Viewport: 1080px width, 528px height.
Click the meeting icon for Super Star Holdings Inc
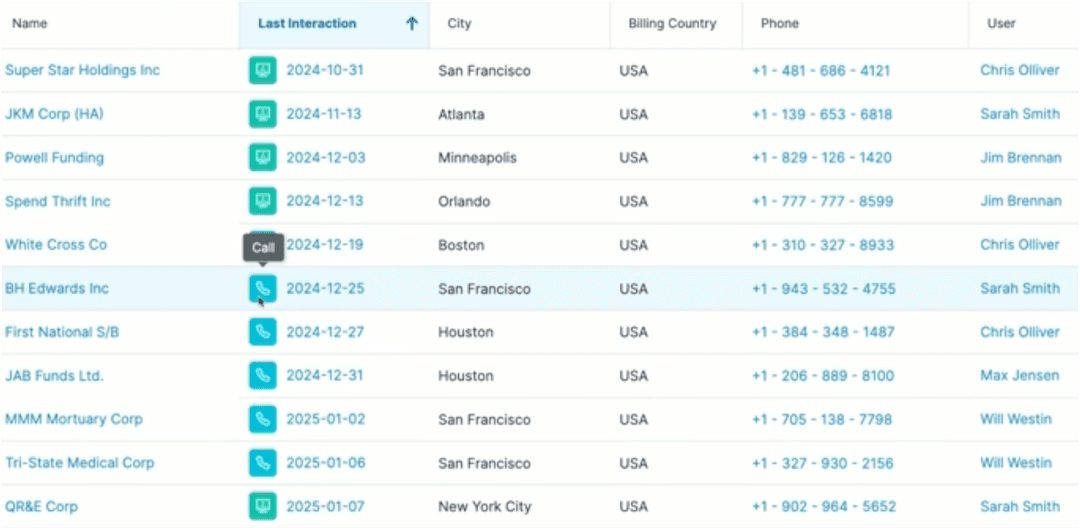pyautogui.click(x=262, y=71)
